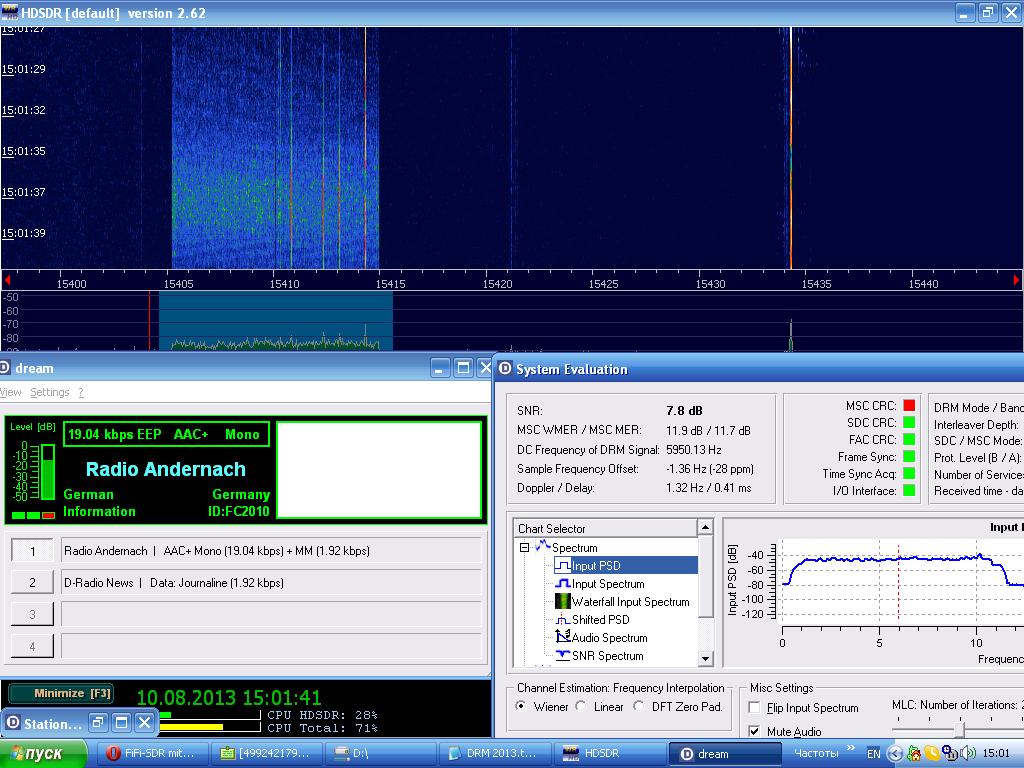
Task: Maximize the Station window
Action: click(121, 722)
